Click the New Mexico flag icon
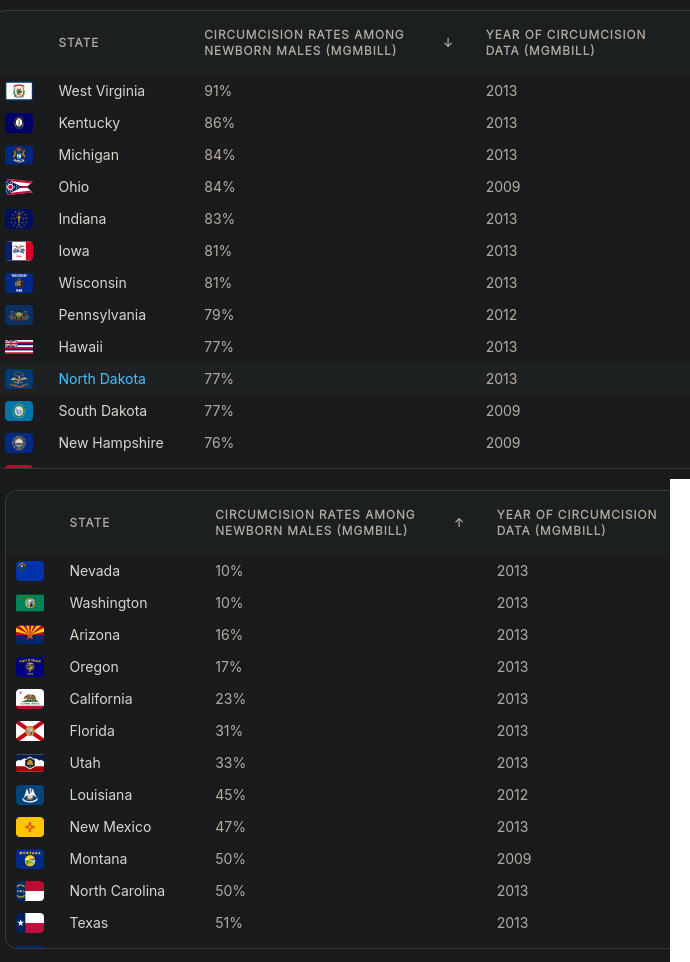This screenshot has width=690, height=962. tap(30, 827)
